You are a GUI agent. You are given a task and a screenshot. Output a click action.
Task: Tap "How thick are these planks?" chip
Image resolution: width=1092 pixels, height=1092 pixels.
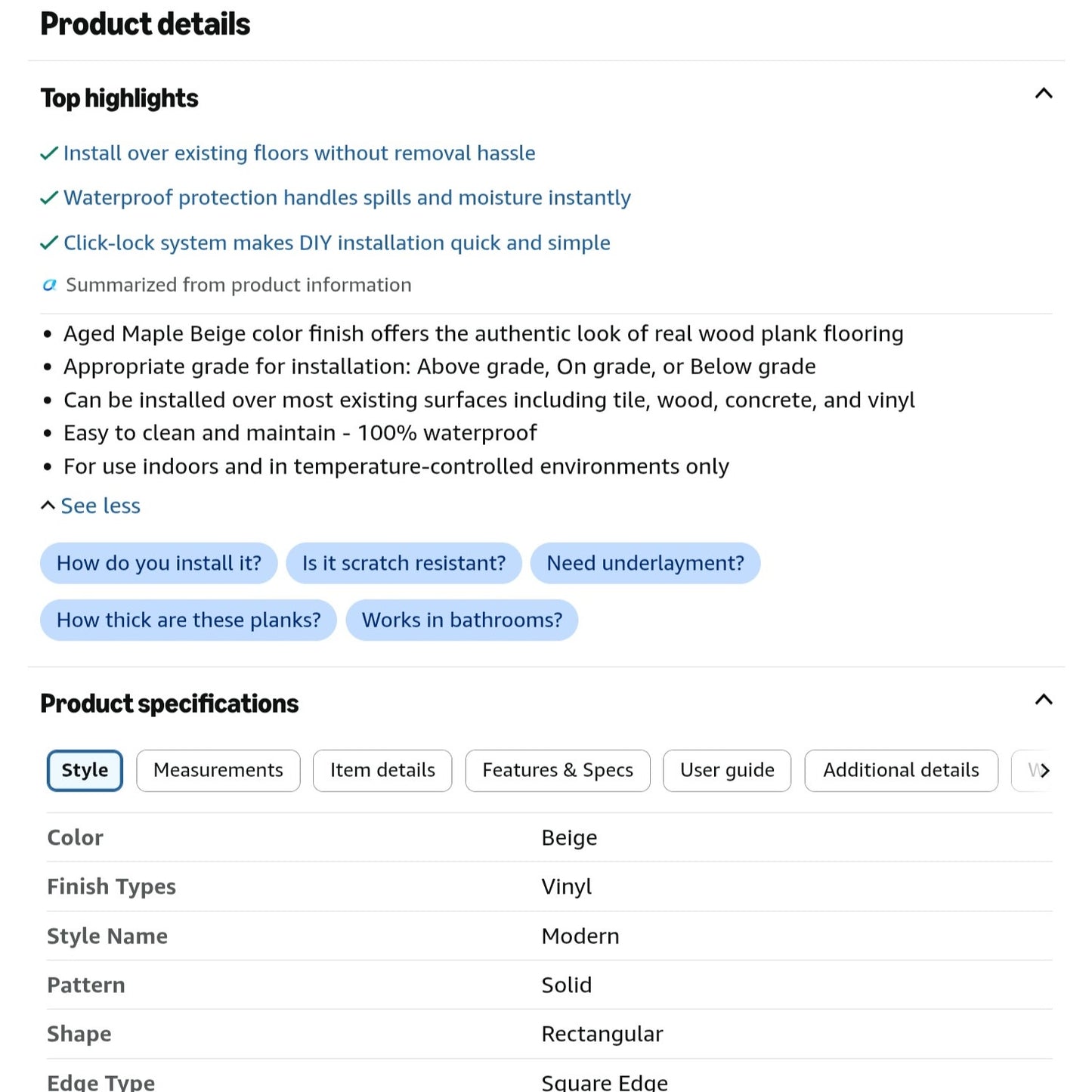(x=188, y=620)
